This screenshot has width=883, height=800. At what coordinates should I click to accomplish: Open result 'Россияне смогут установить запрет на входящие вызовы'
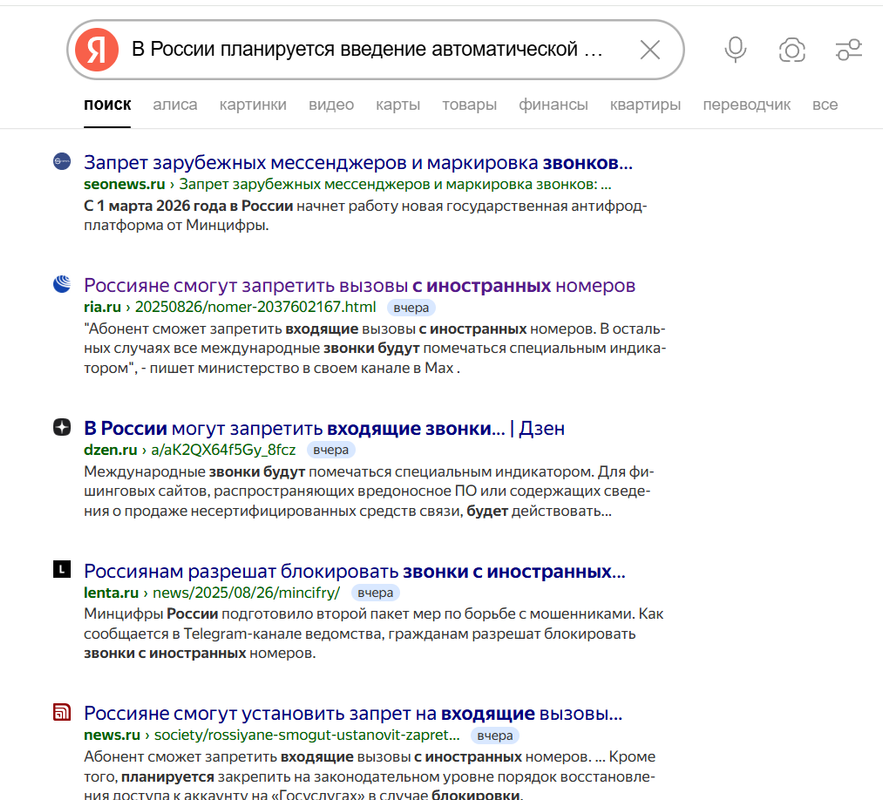point(353,713)
